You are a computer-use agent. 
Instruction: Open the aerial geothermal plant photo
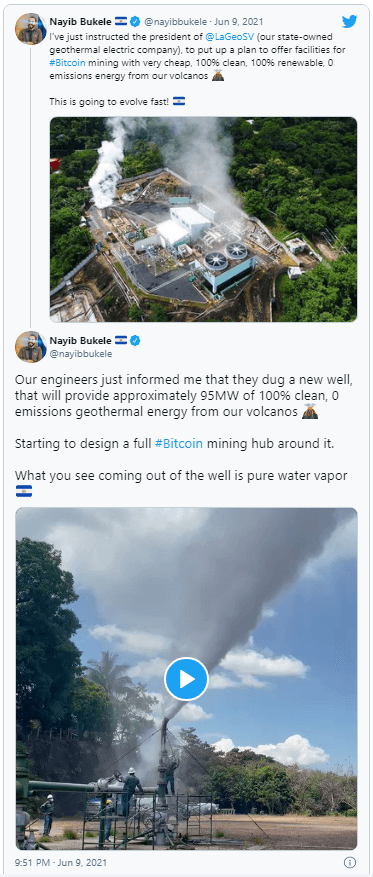click(x=203, y=219)
